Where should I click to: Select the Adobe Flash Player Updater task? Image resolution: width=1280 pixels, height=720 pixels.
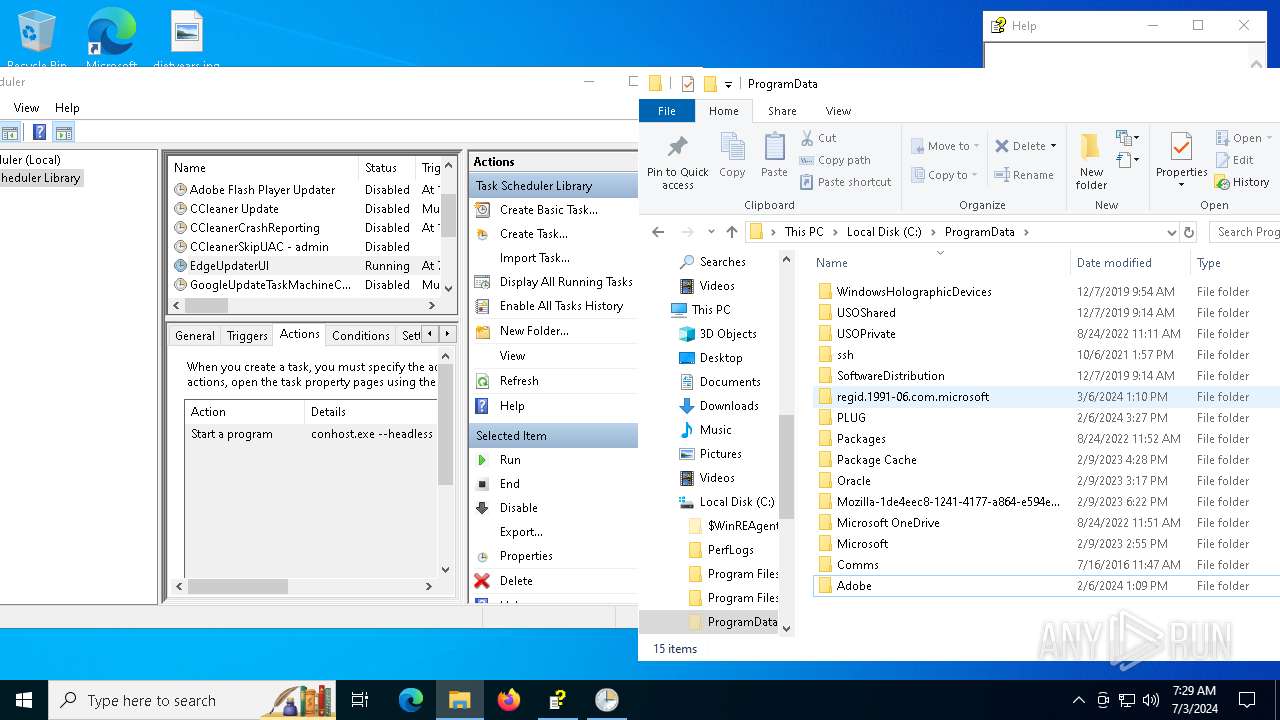(262, 190)
